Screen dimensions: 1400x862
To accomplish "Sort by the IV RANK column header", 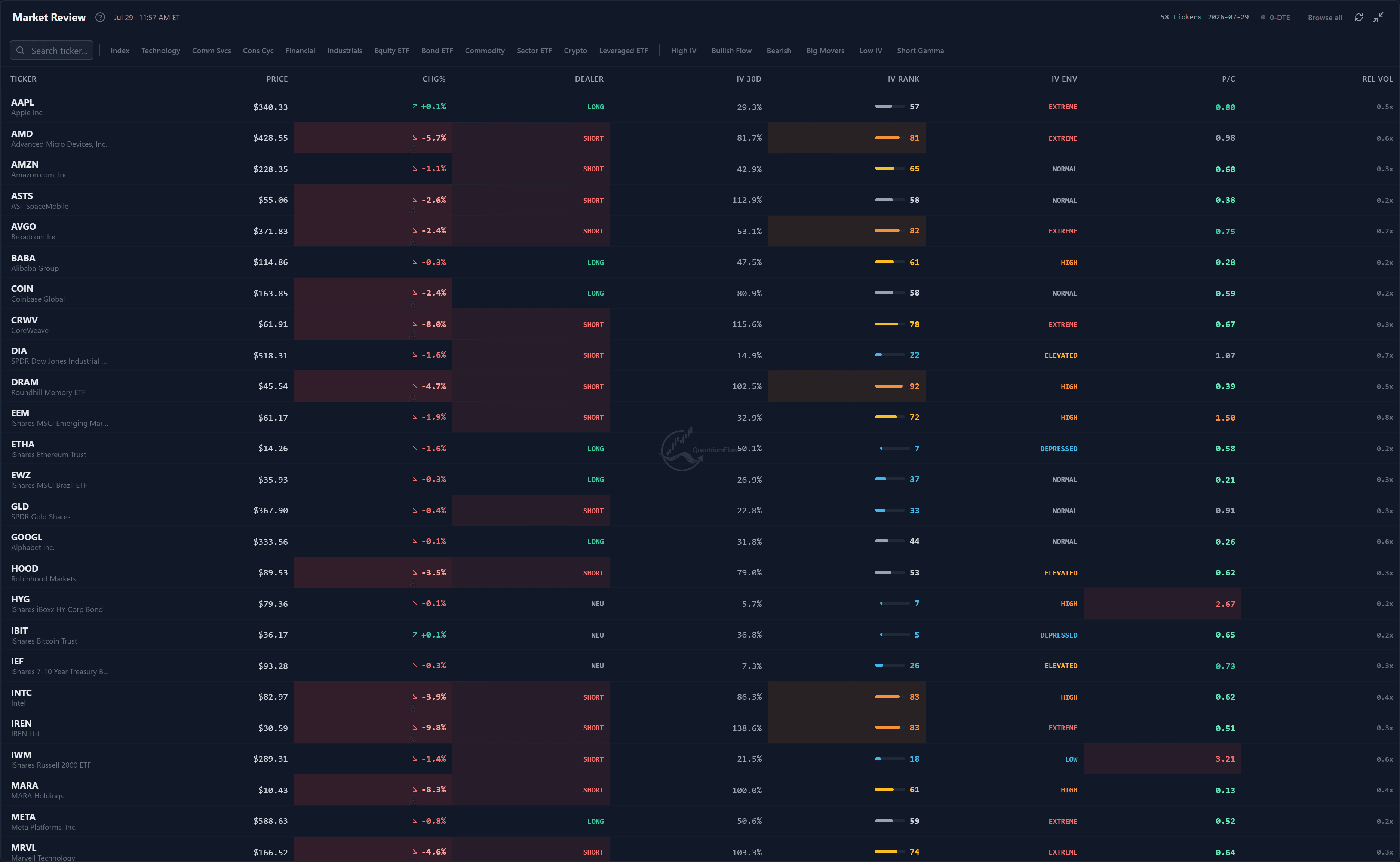I will point(903,79).
